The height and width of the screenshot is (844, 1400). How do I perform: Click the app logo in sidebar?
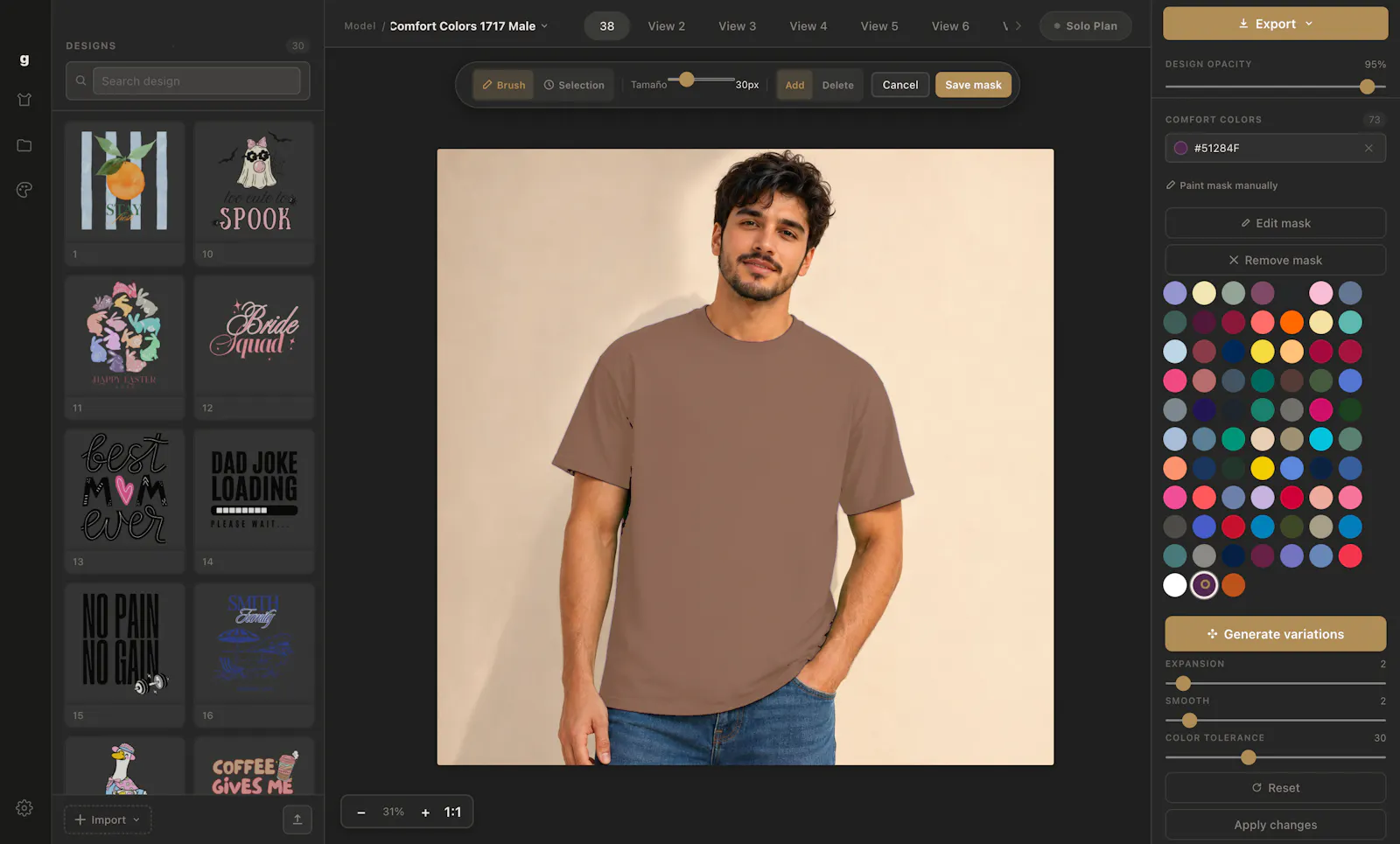click(24, 59)
